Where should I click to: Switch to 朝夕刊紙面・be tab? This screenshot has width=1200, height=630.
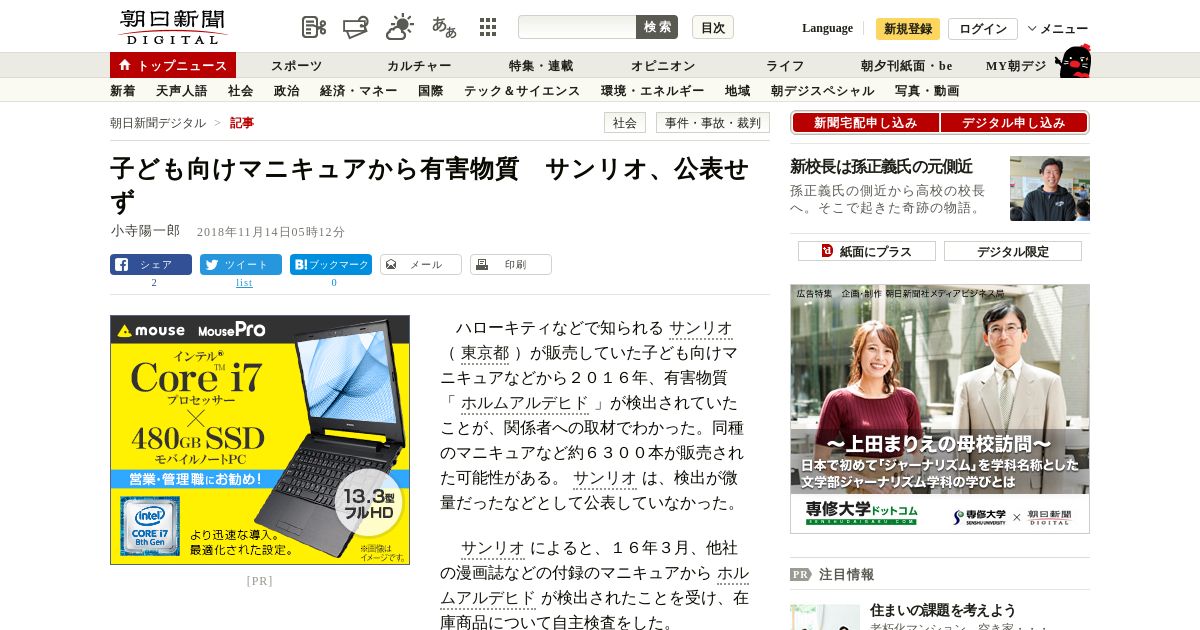coord(906,65)
